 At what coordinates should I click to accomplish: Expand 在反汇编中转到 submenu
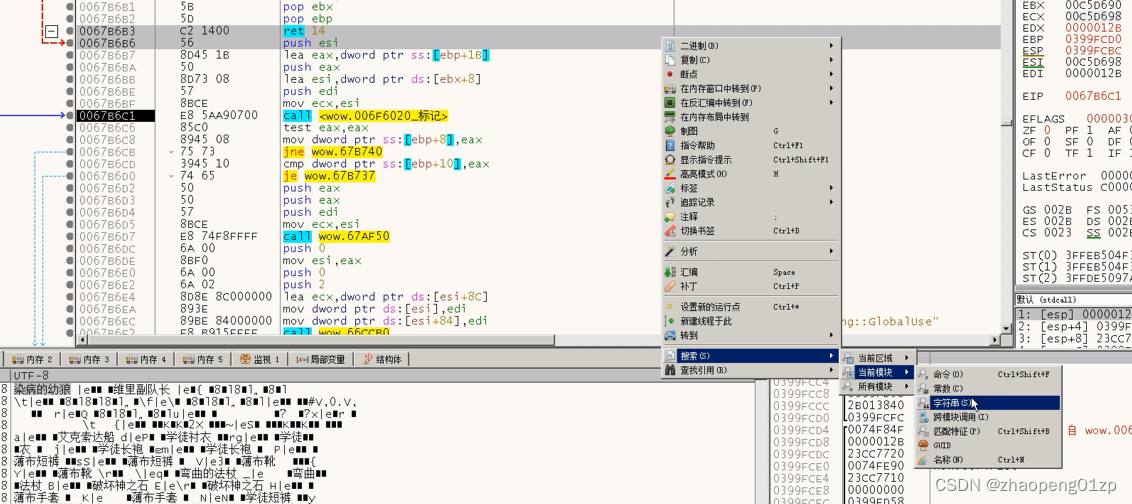tap(752, 103)
